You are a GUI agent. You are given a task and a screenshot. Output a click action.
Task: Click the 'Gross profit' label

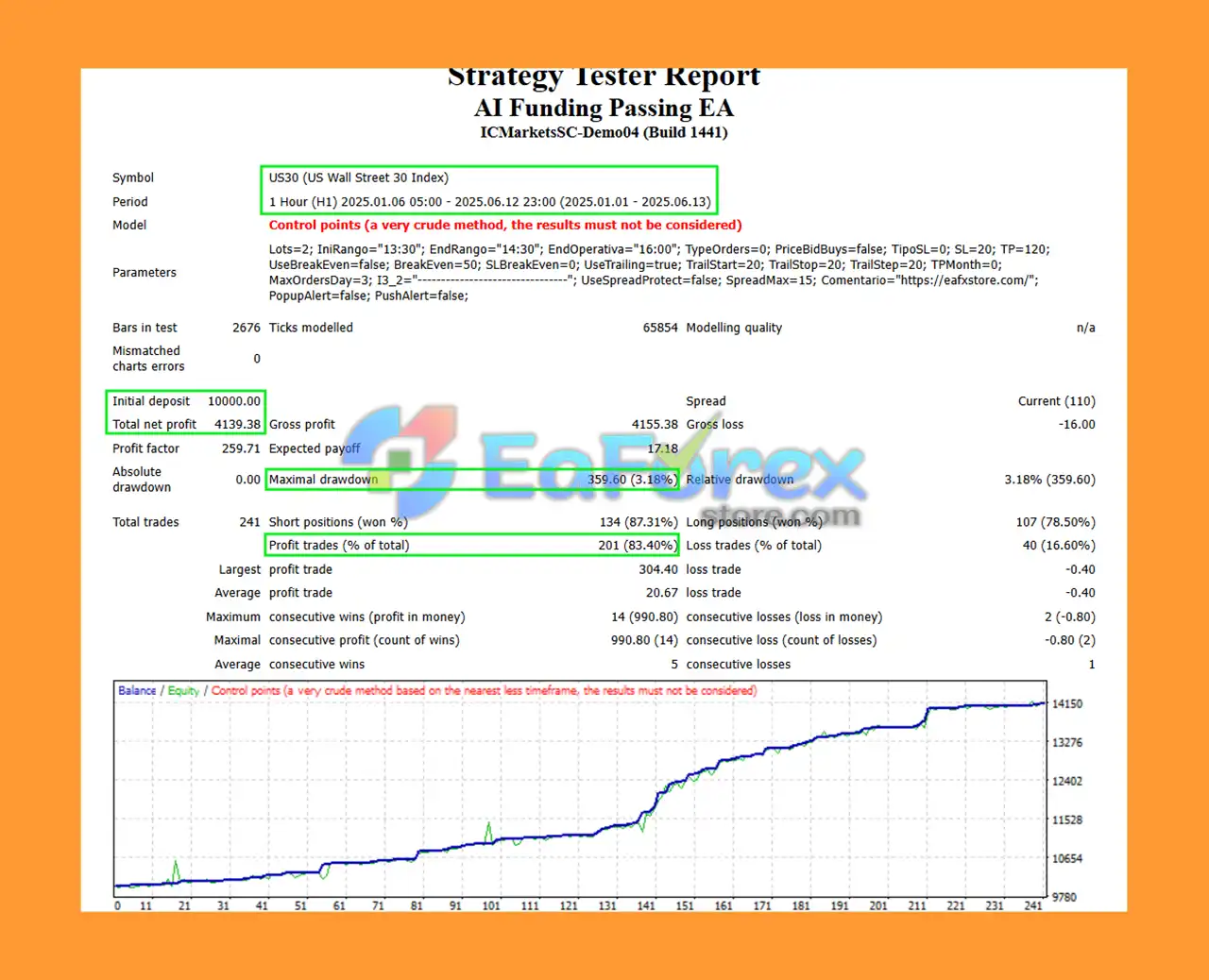[x=301, y=425]
